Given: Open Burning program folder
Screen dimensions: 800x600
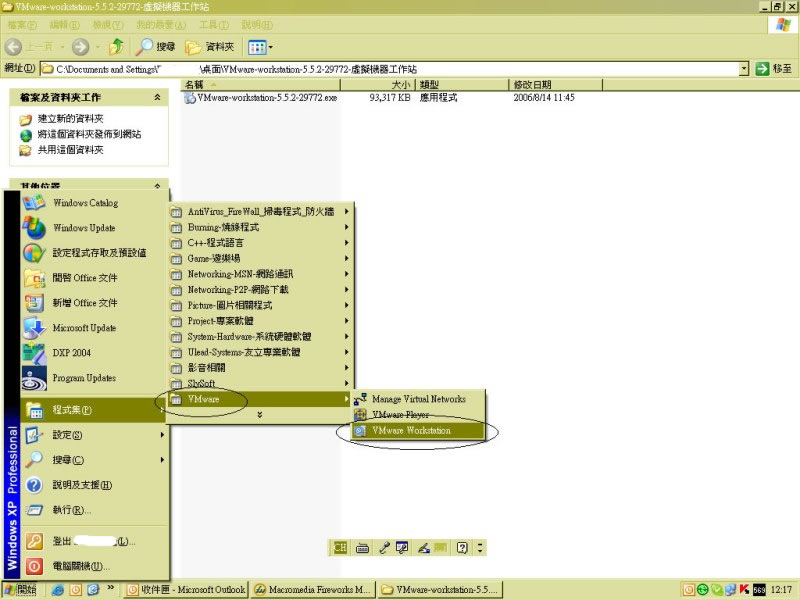Looking at the screenshot, I should [260, 227].
